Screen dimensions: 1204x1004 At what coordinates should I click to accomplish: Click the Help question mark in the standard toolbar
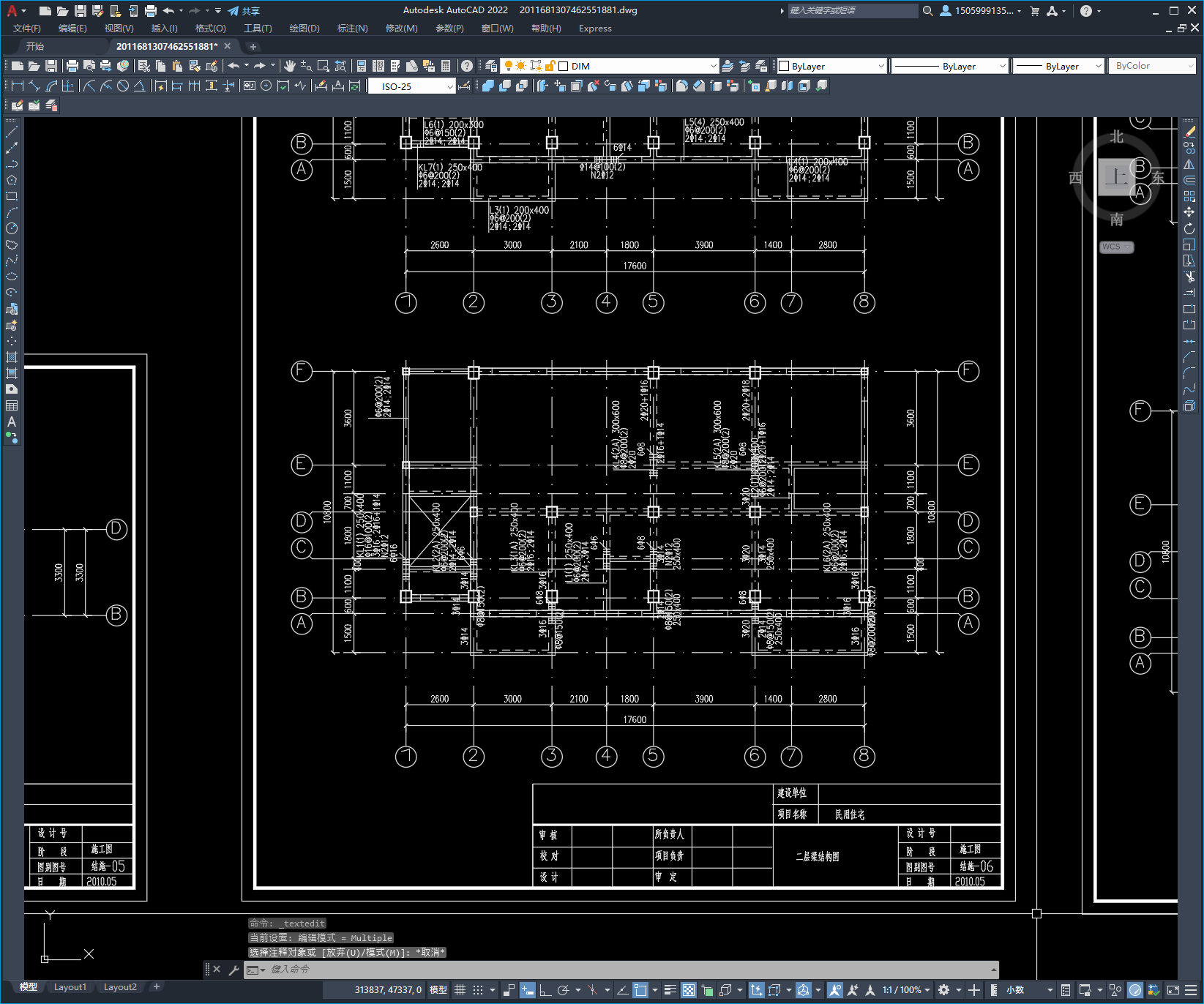466,66
